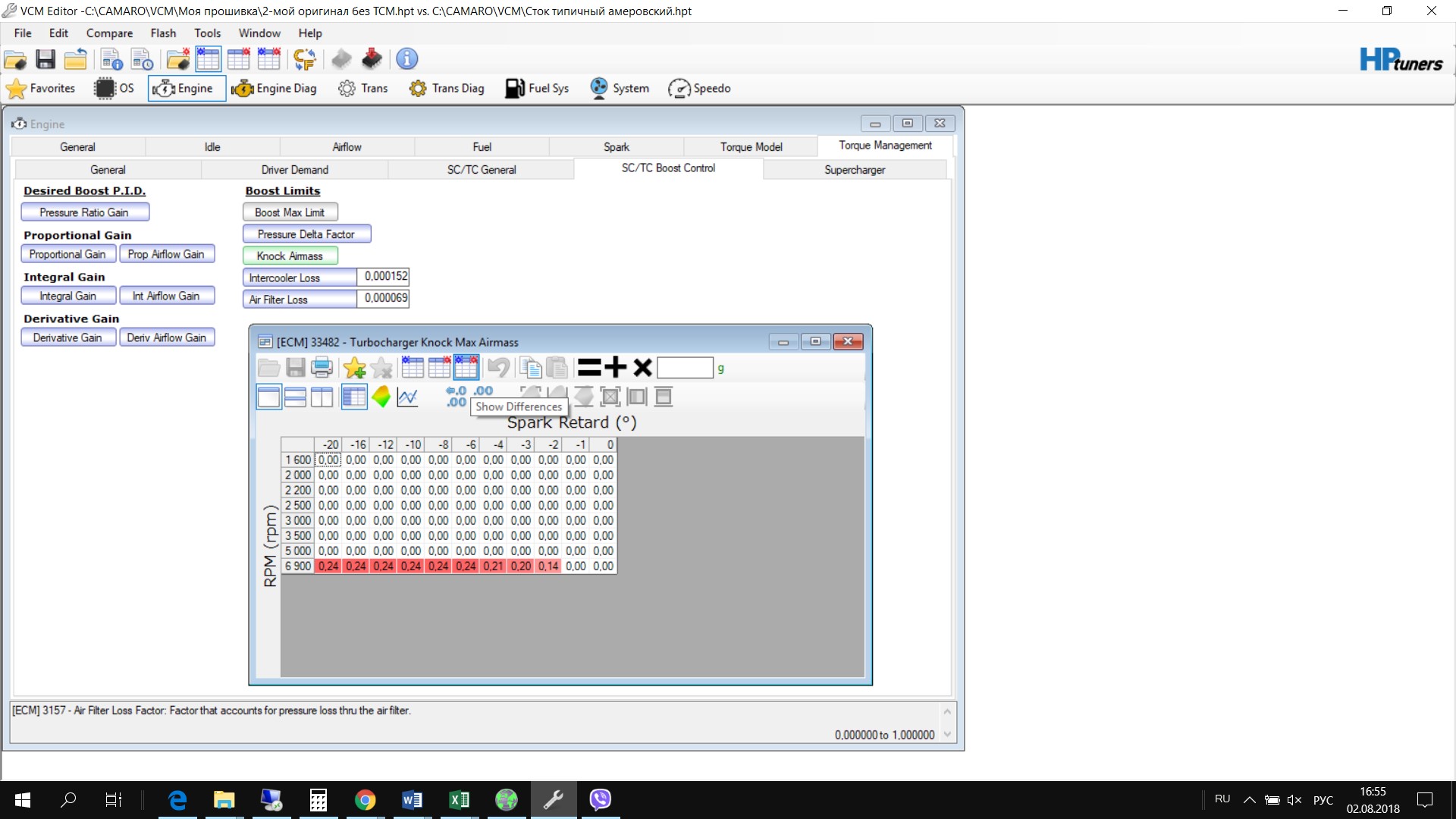
Task: Show the 2D line graph view
Action: coord(408,397)
